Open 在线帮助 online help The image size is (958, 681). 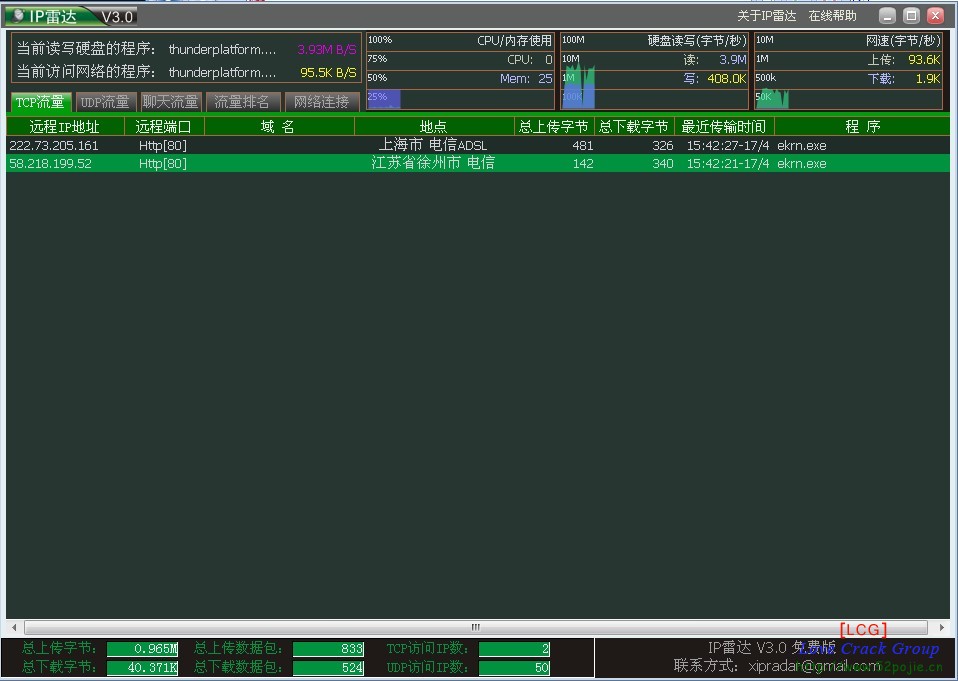[832, 16]
